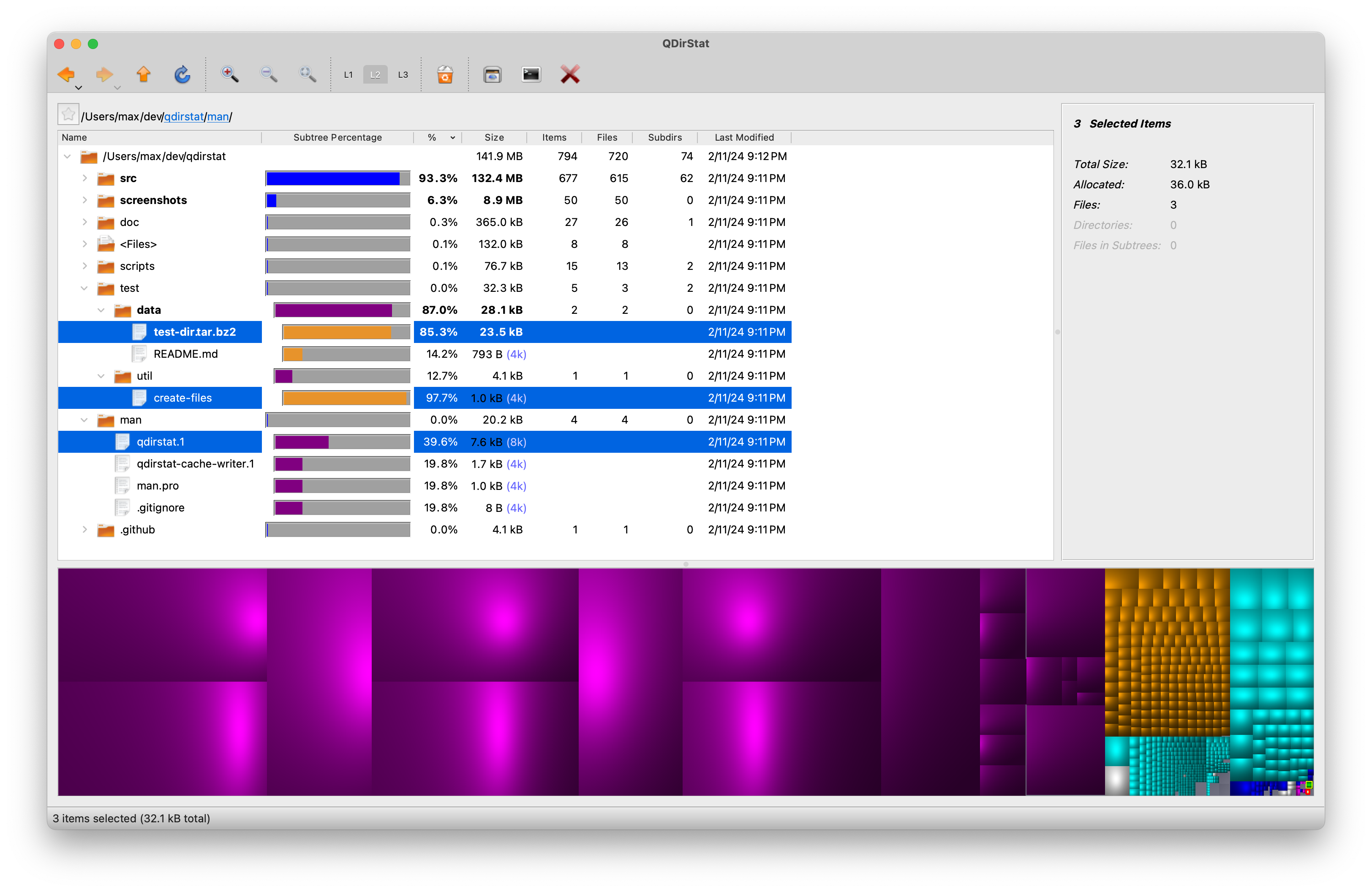
Task: Open the Back button history dropdown
Action: [79, 88]
